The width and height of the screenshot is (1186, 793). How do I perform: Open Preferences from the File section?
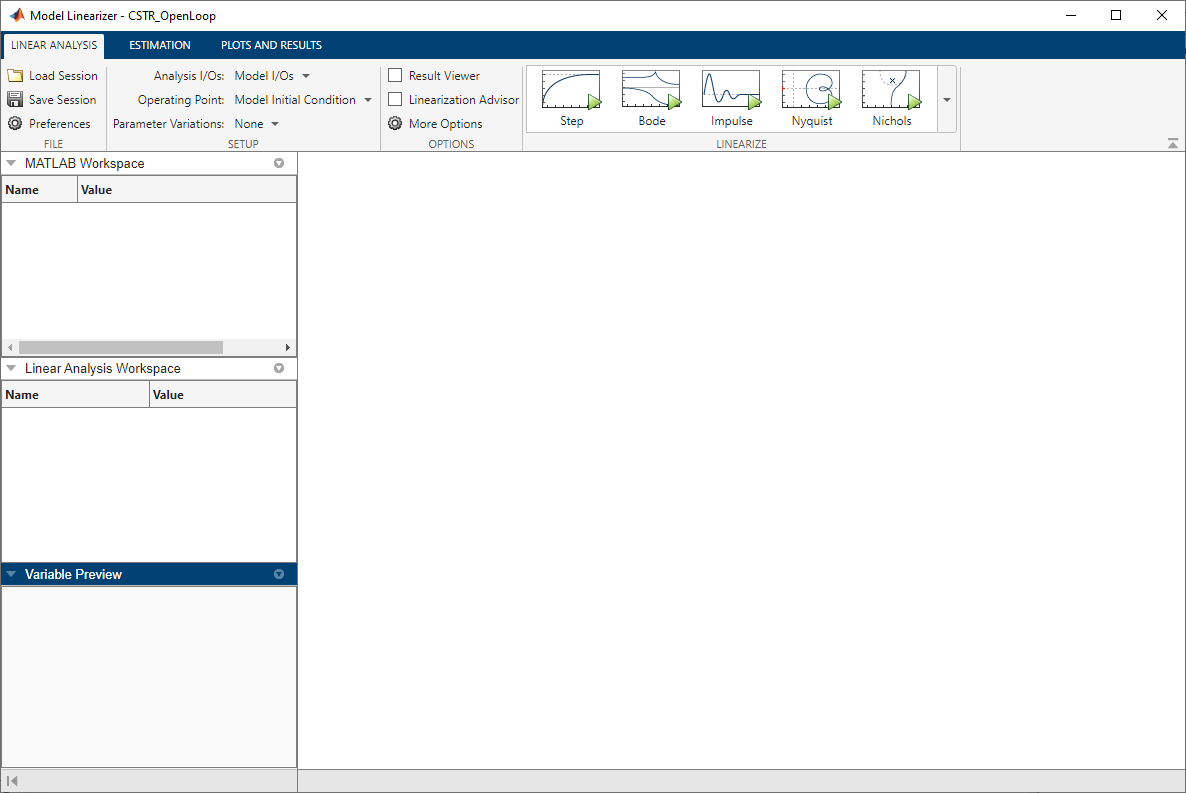pos(52,123)
